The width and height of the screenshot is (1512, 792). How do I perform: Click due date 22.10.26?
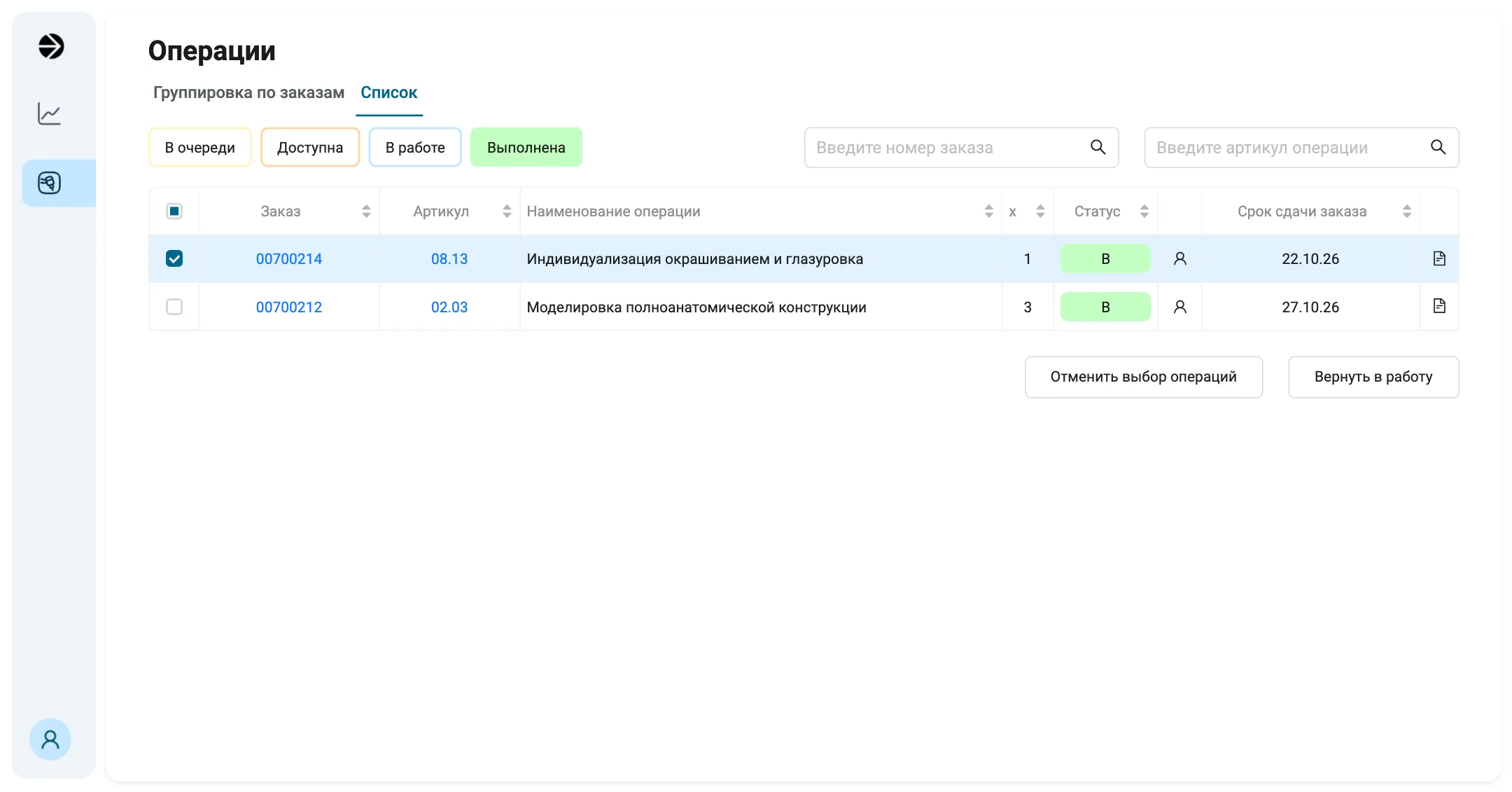(1310, 259)
